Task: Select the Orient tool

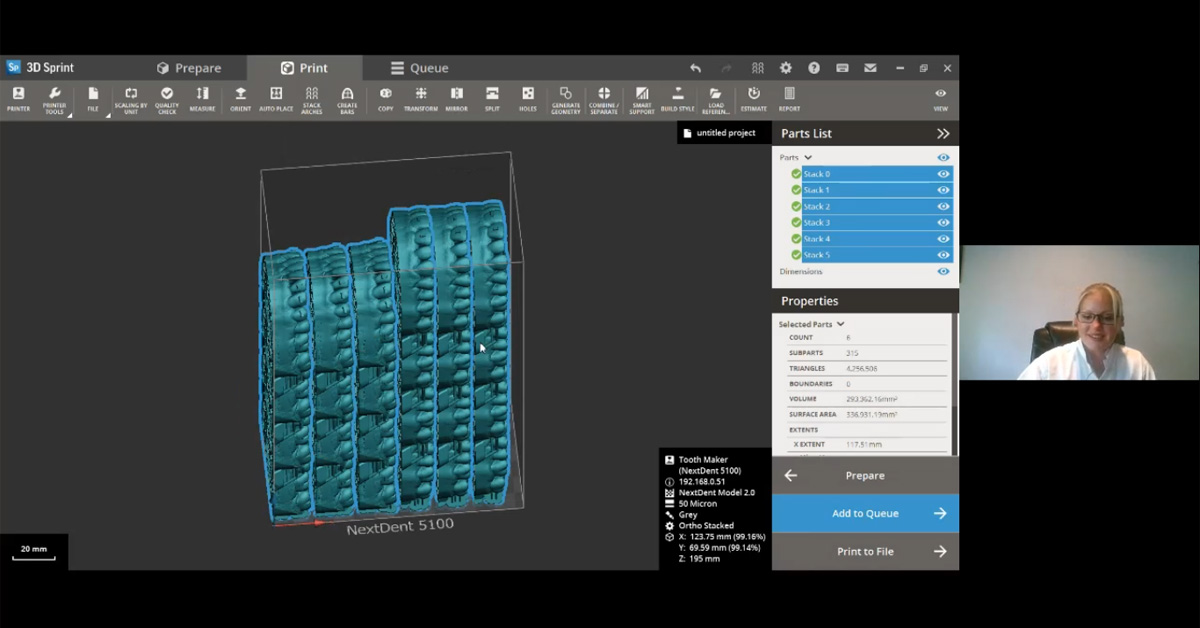Action: click(x=241, y=99)
